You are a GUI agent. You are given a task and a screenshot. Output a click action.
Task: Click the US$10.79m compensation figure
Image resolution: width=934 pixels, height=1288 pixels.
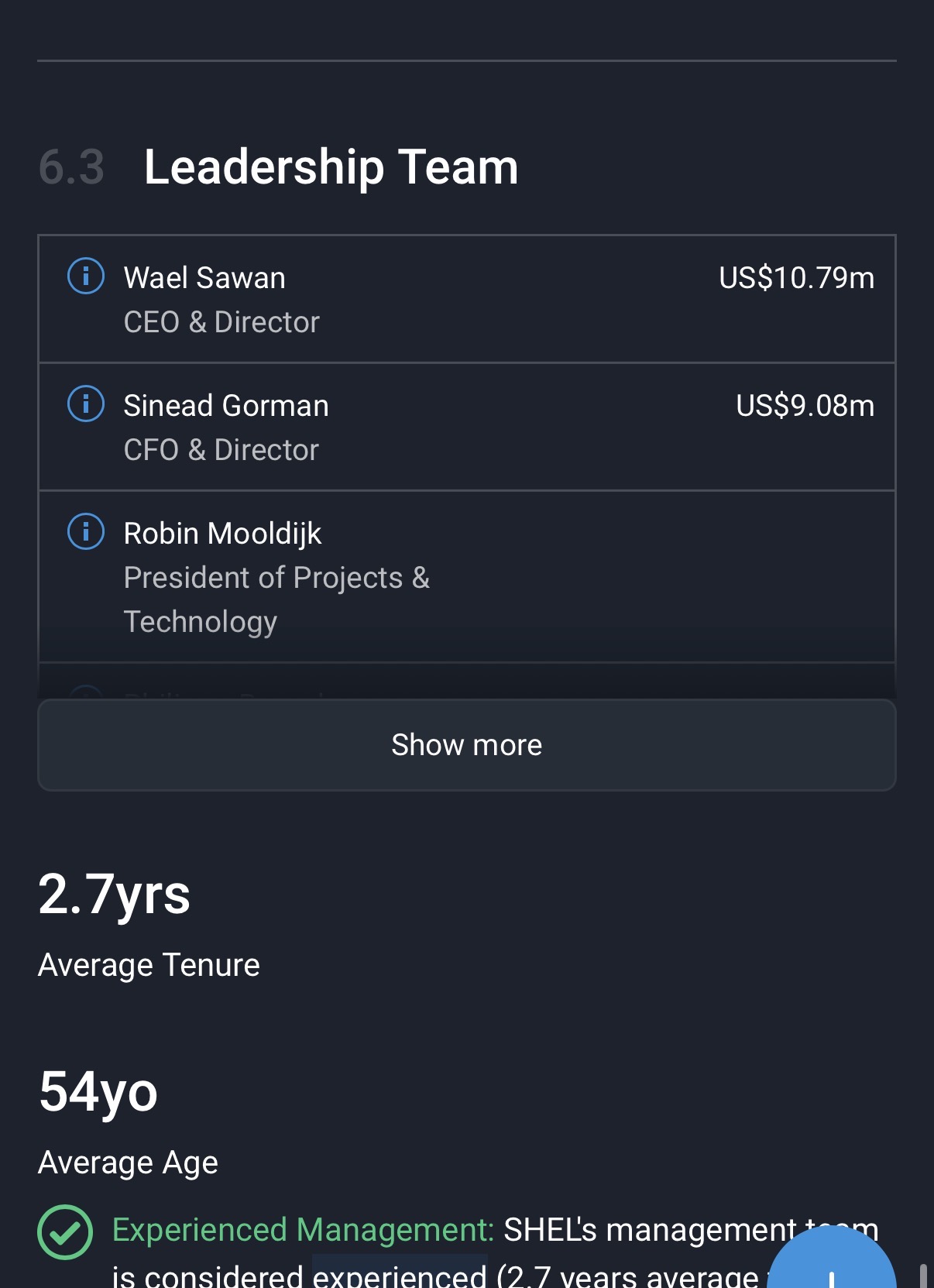796,278
